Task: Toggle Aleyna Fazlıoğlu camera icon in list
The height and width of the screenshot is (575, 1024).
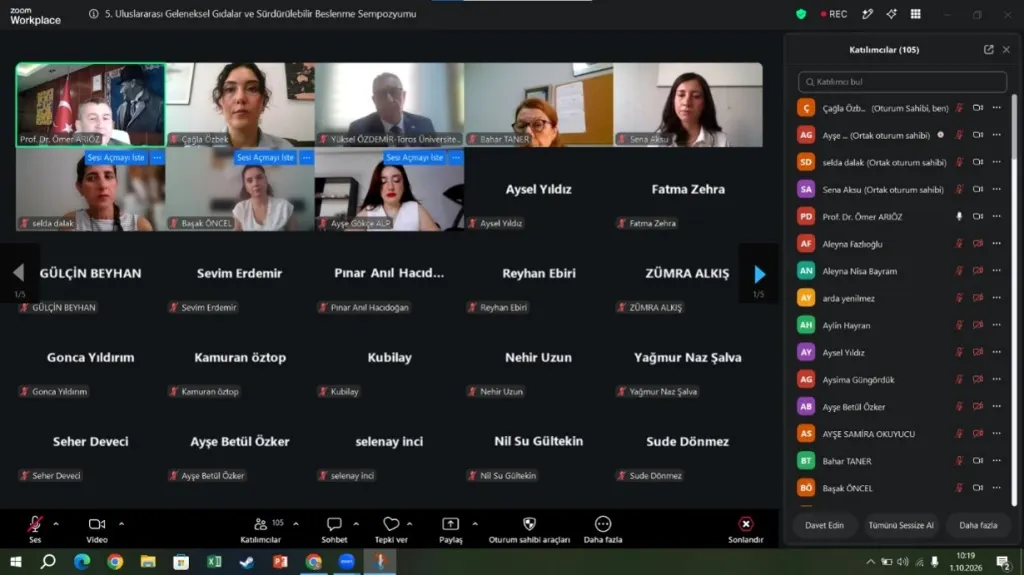Action: [978, 244]
